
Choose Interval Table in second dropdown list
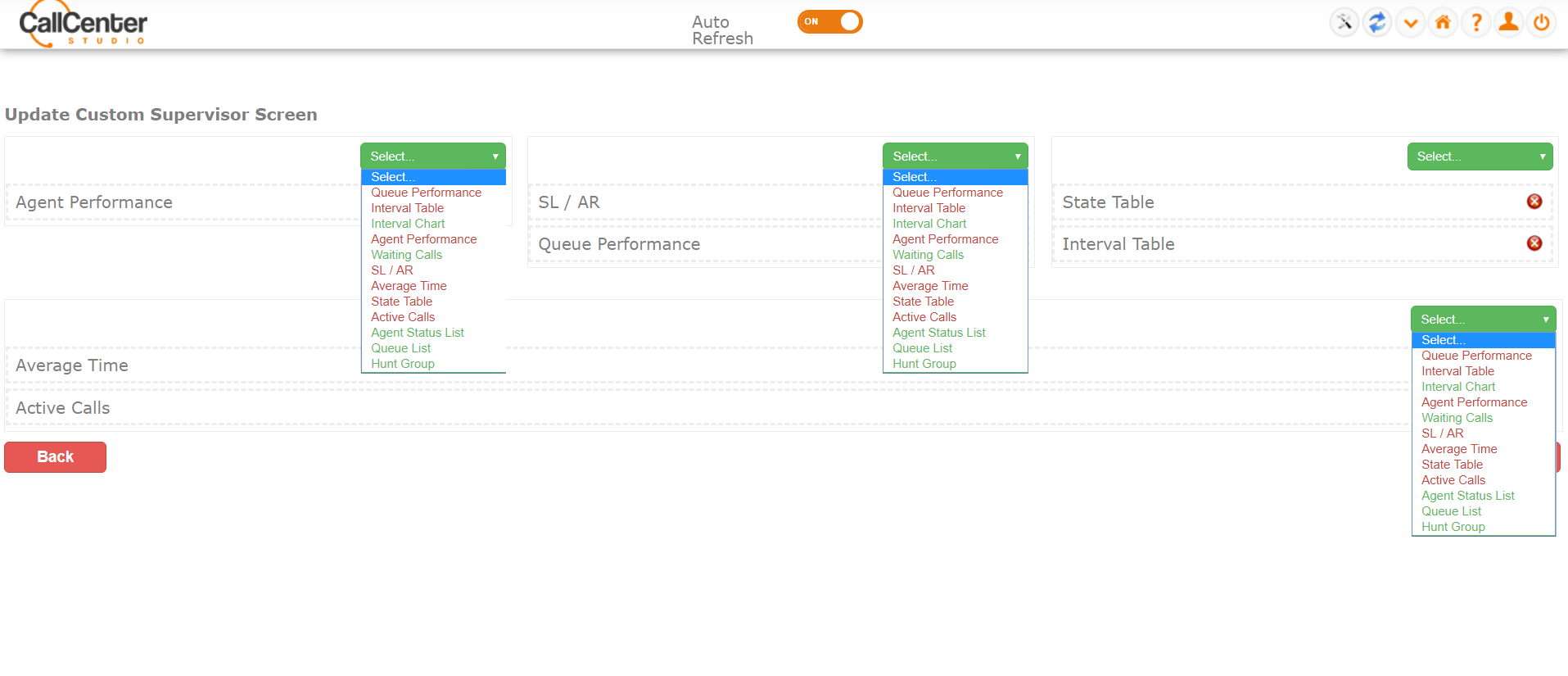(955, 208)
